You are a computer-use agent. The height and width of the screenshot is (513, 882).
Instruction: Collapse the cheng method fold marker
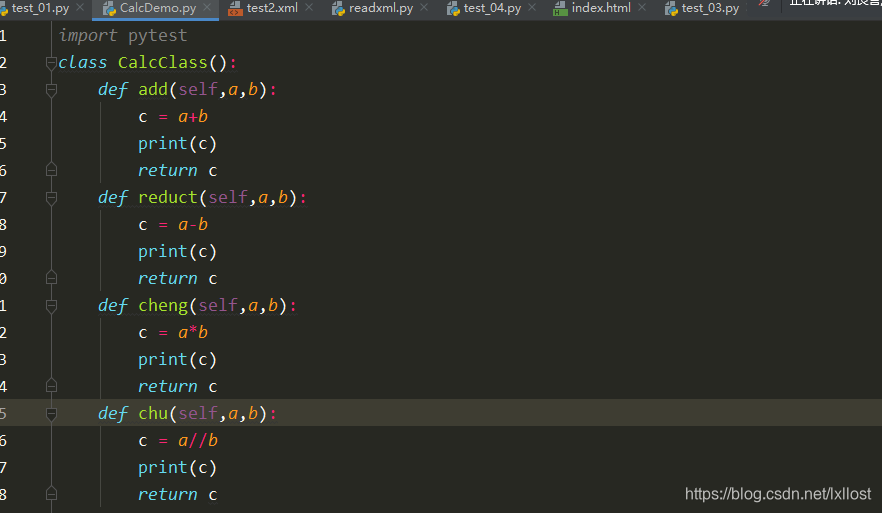pos(51,305)
